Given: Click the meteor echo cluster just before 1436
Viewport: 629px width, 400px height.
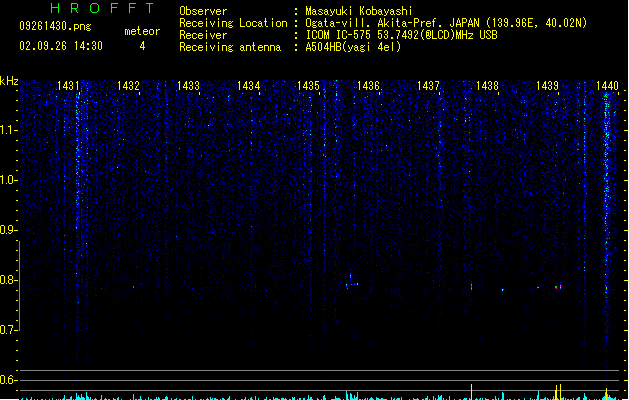Looking at the screenshot, I should click(x=351, y=281).
